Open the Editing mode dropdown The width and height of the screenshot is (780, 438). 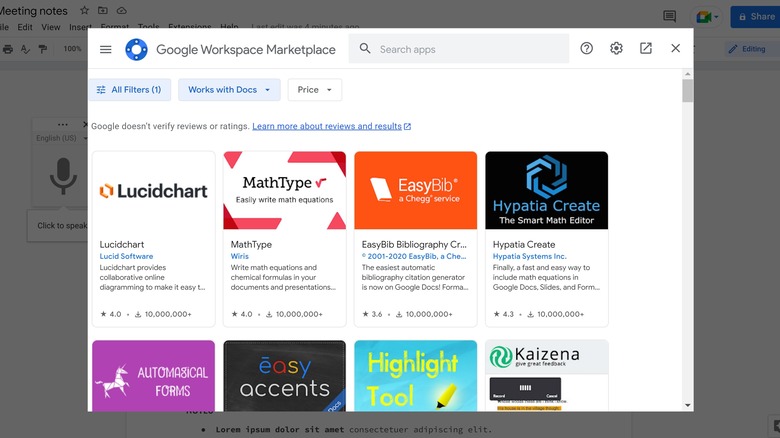[746, 48]
